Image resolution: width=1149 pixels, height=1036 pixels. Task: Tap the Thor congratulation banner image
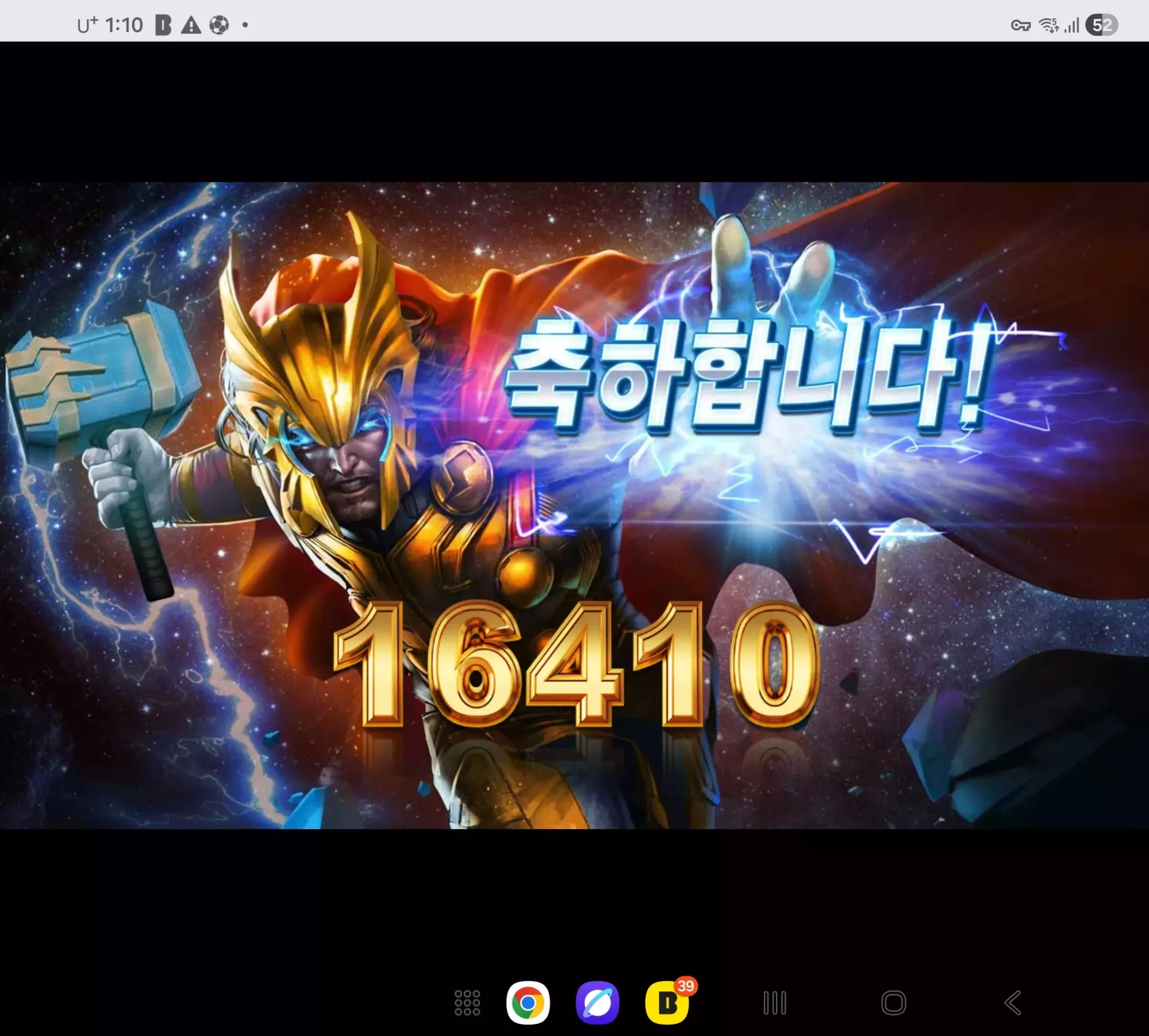(x=574, y=505)
